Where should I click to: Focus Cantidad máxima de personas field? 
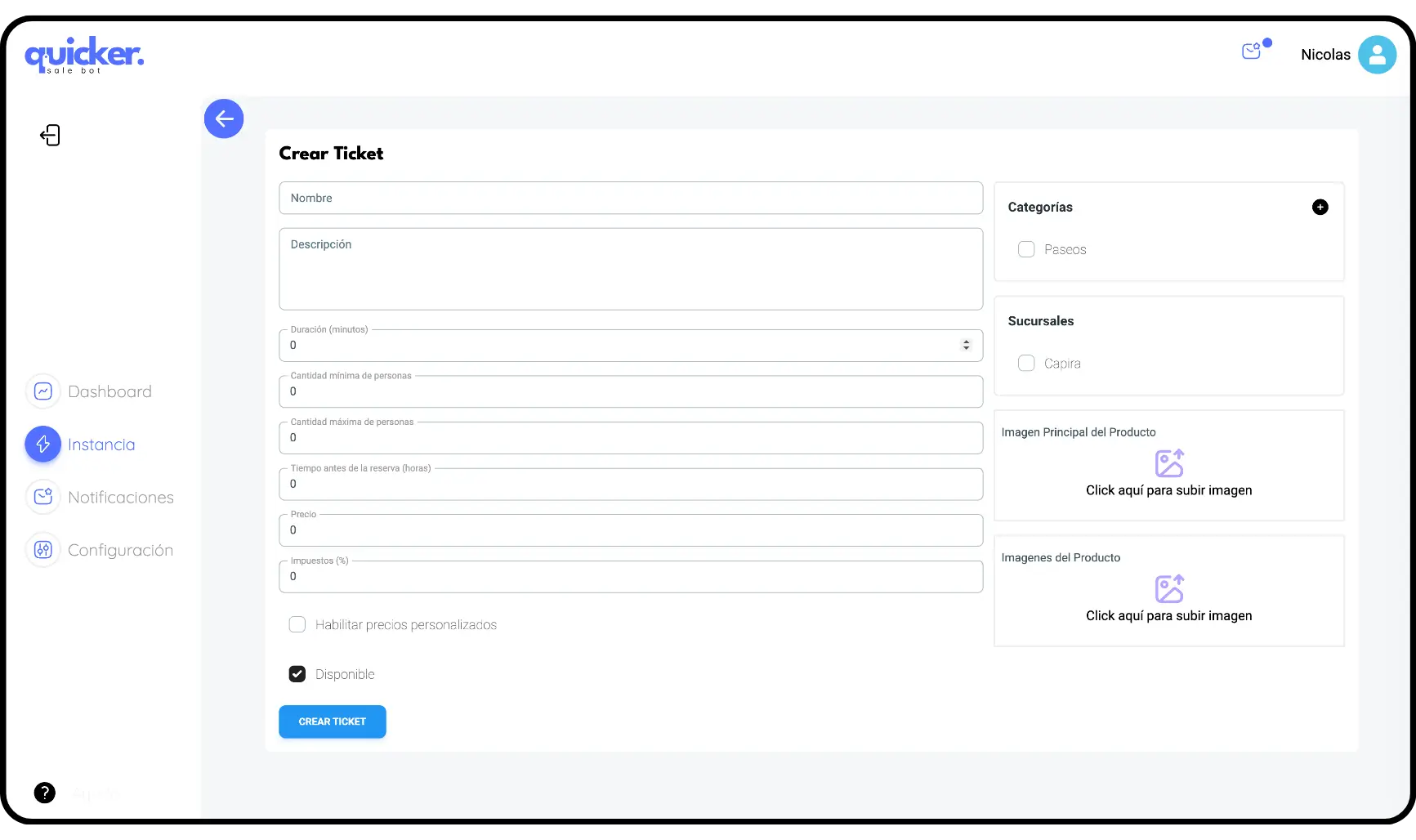(631, 438)
